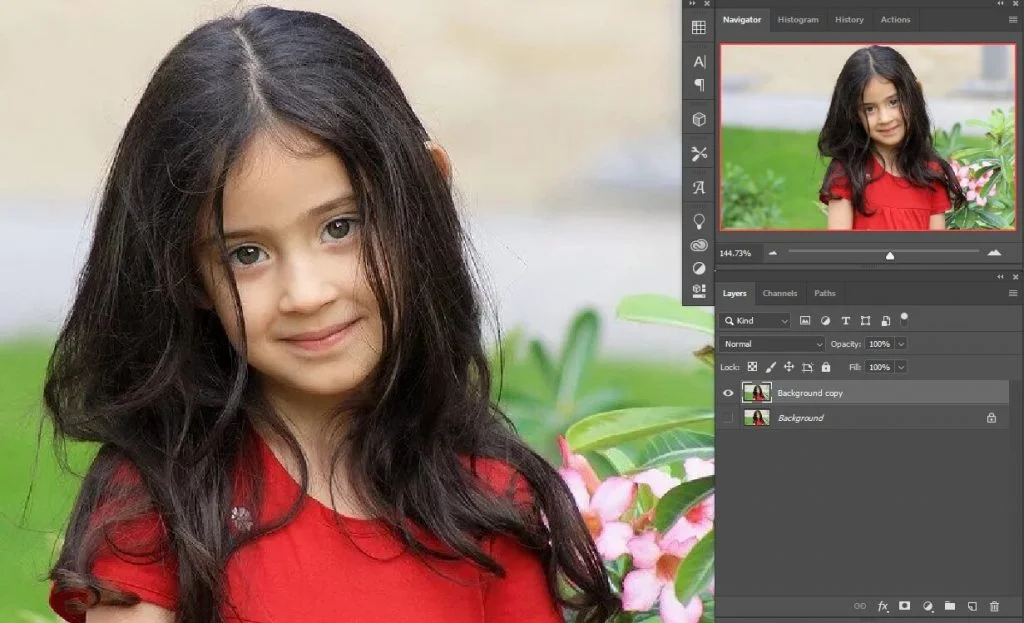Open the Adjustments panel icon
Screen dimensions: 1024x623
pos(699,268)
